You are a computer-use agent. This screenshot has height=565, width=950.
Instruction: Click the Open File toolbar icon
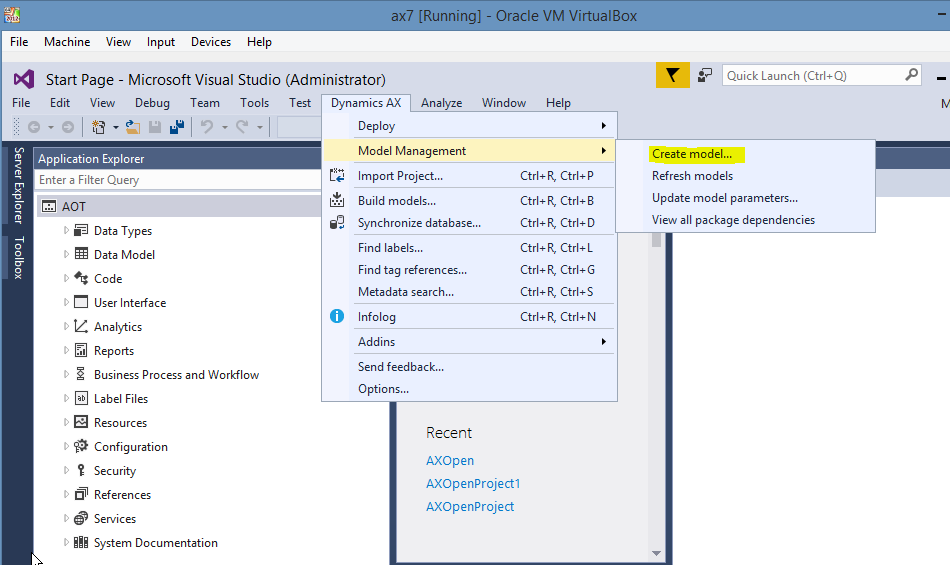[133, 127]
